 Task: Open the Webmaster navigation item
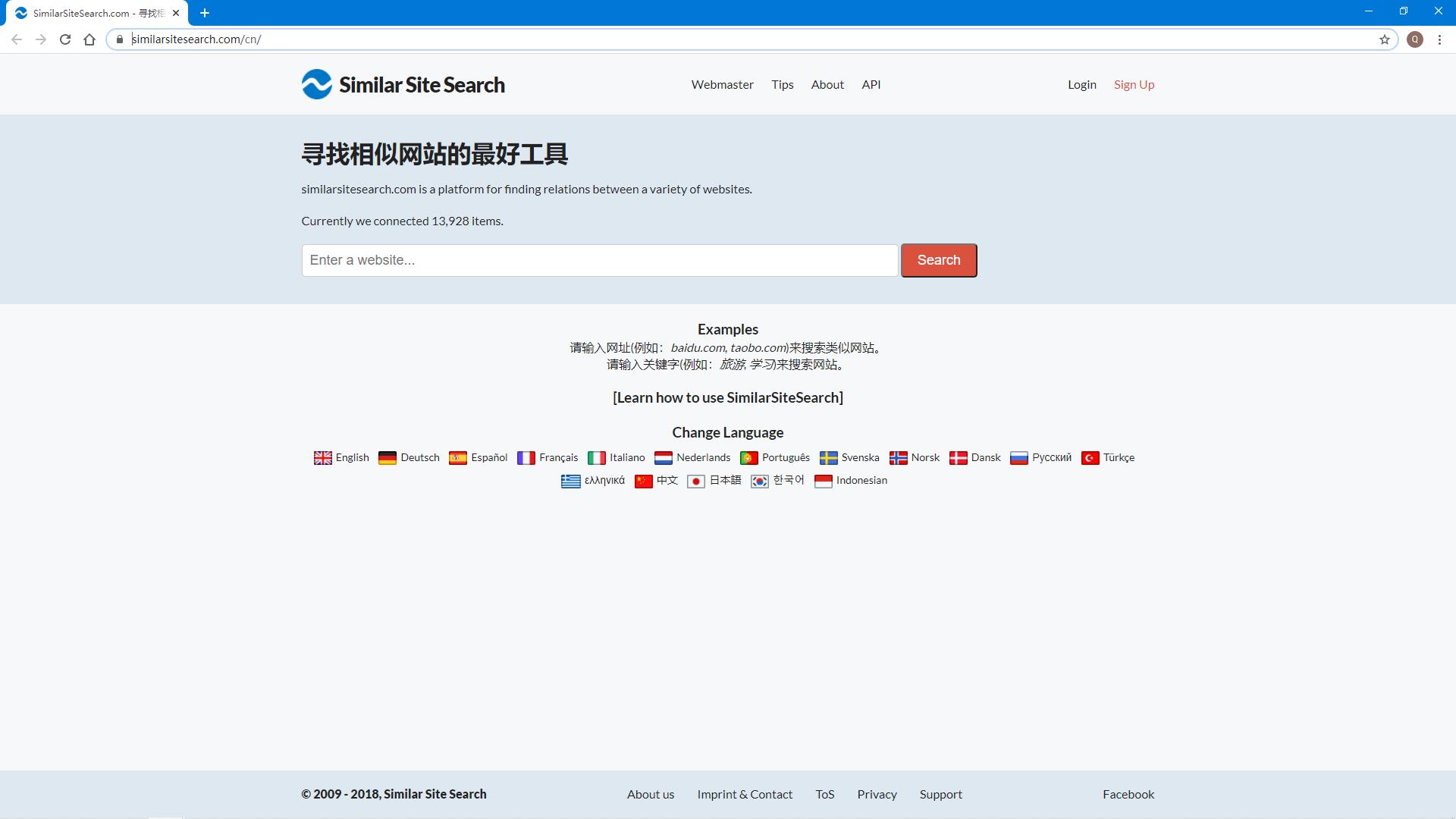pos(722,85)
